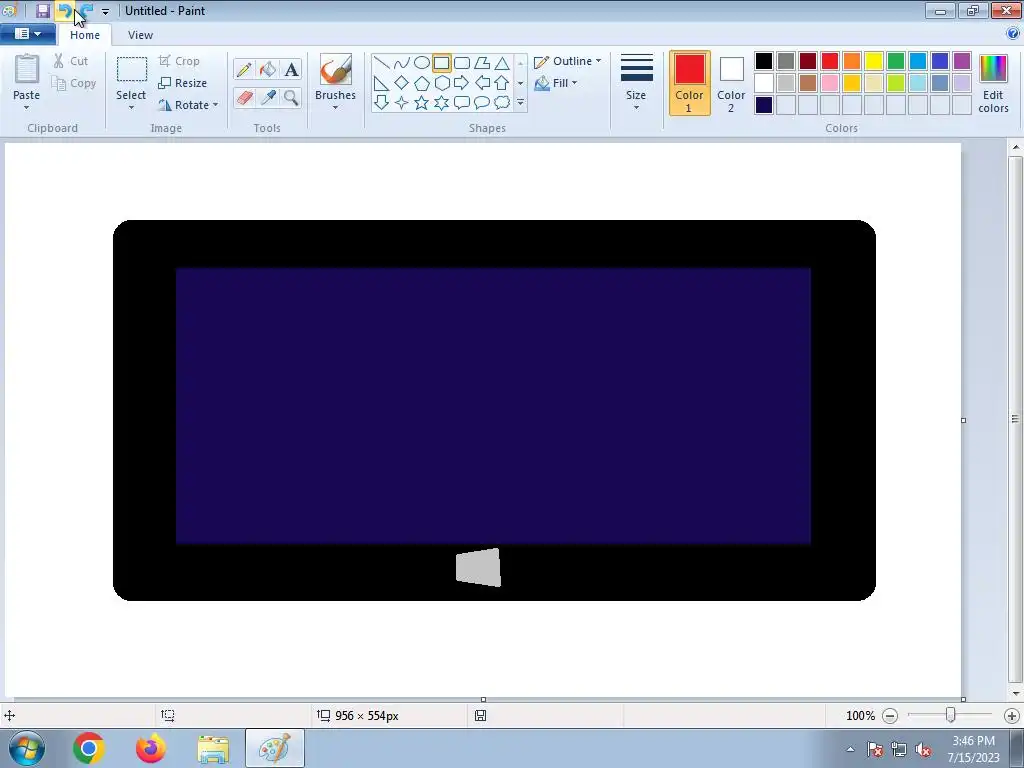Activate Color 2 selector
The width and height of the screenshot is (1024, 768).
pyautogui.click(x=731, y=84)
